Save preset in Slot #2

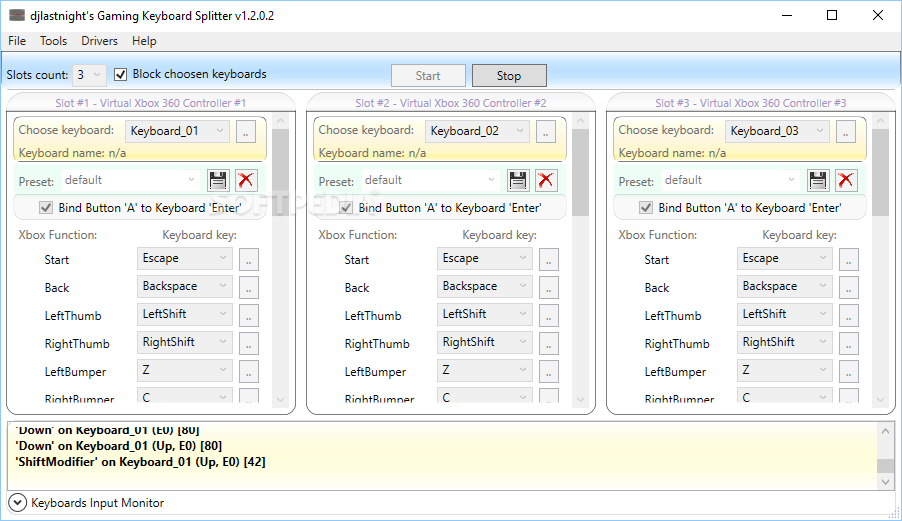click(x=518, y=181)
